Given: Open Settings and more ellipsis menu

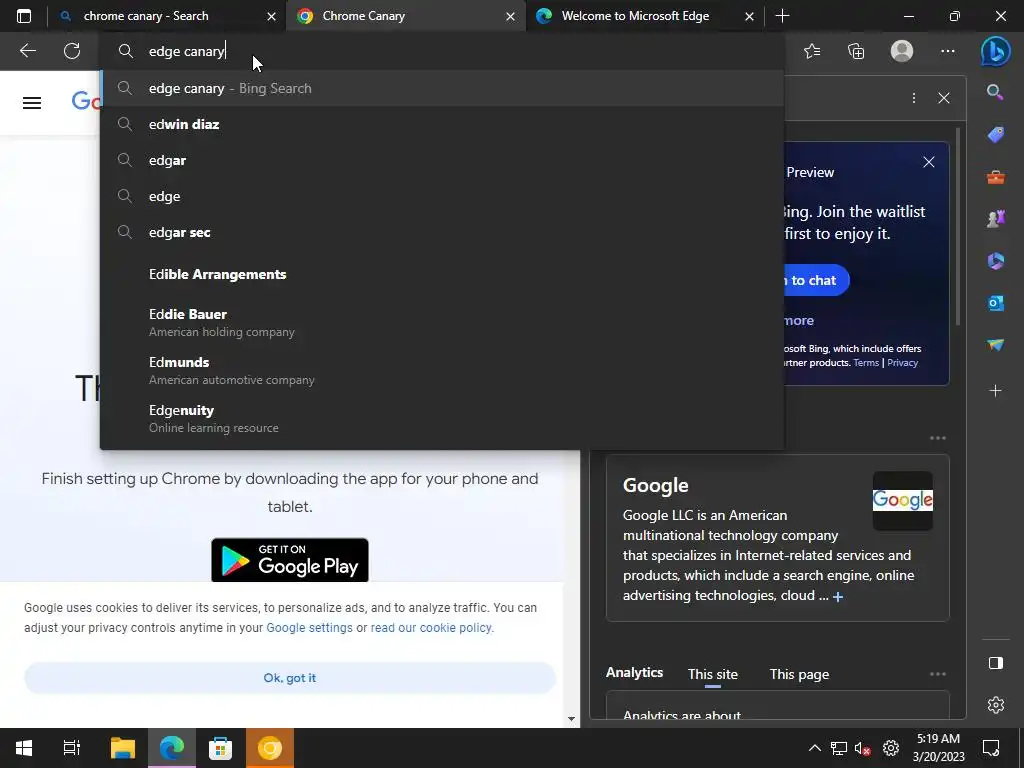Looking at the screenshot, I should click(x=948, y=51).
